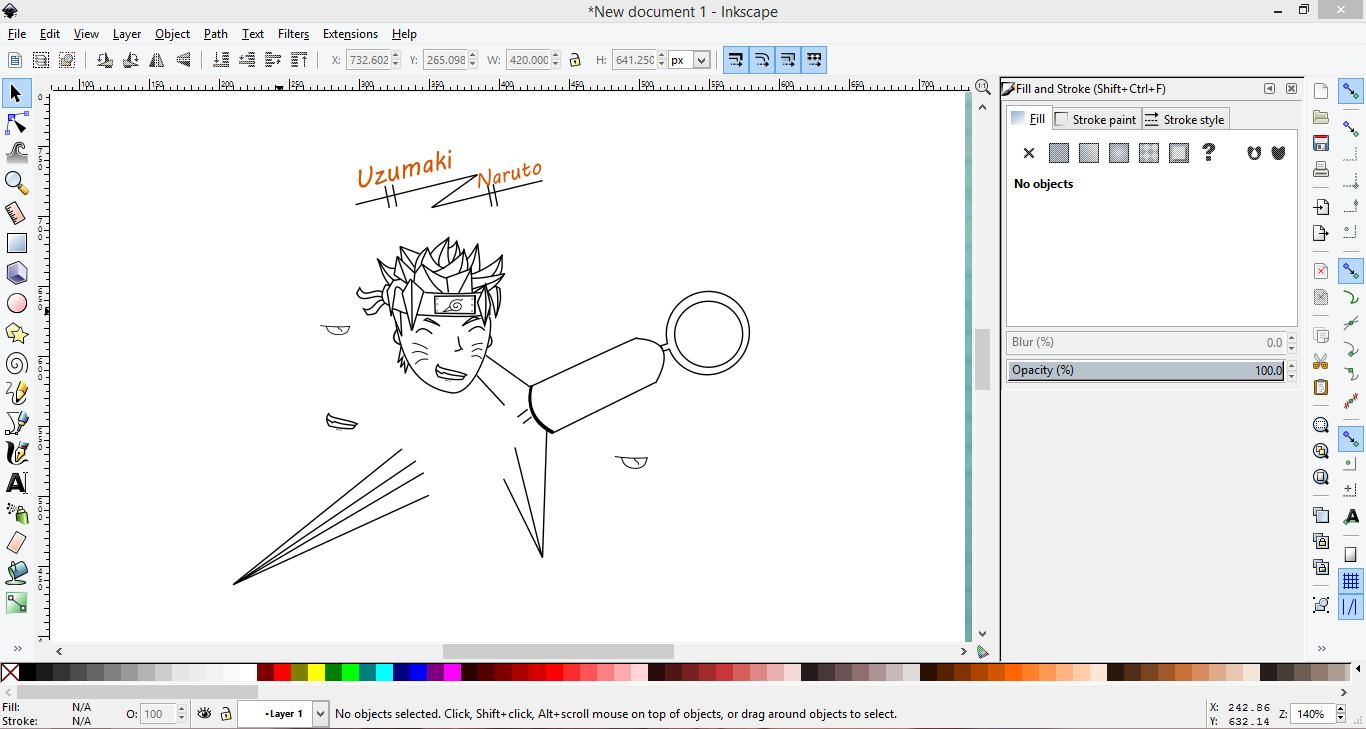
Task: Open the Object menu
Action: pyautogui.click(x=172, y=34)
